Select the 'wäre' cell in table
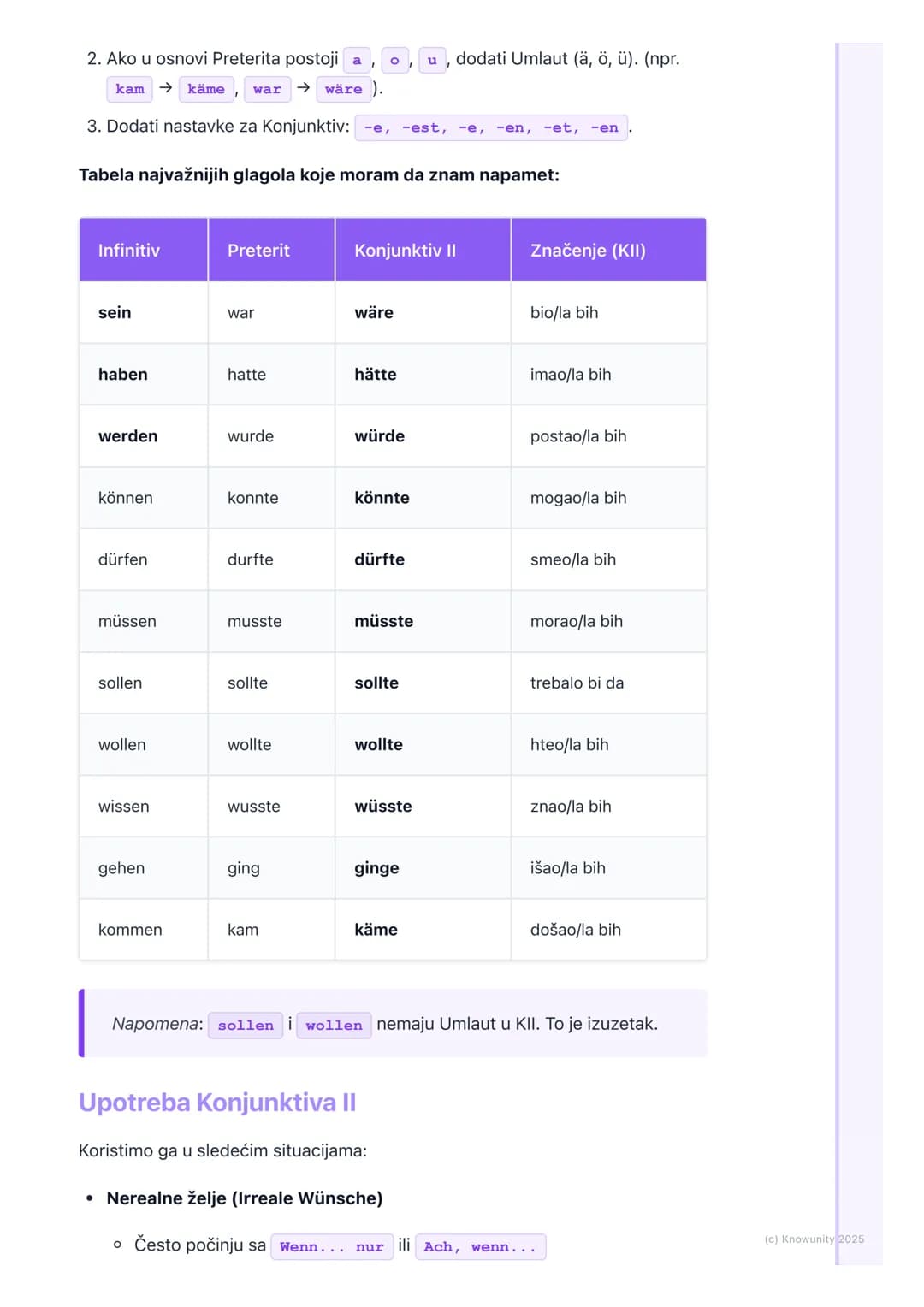 (423, 312)
